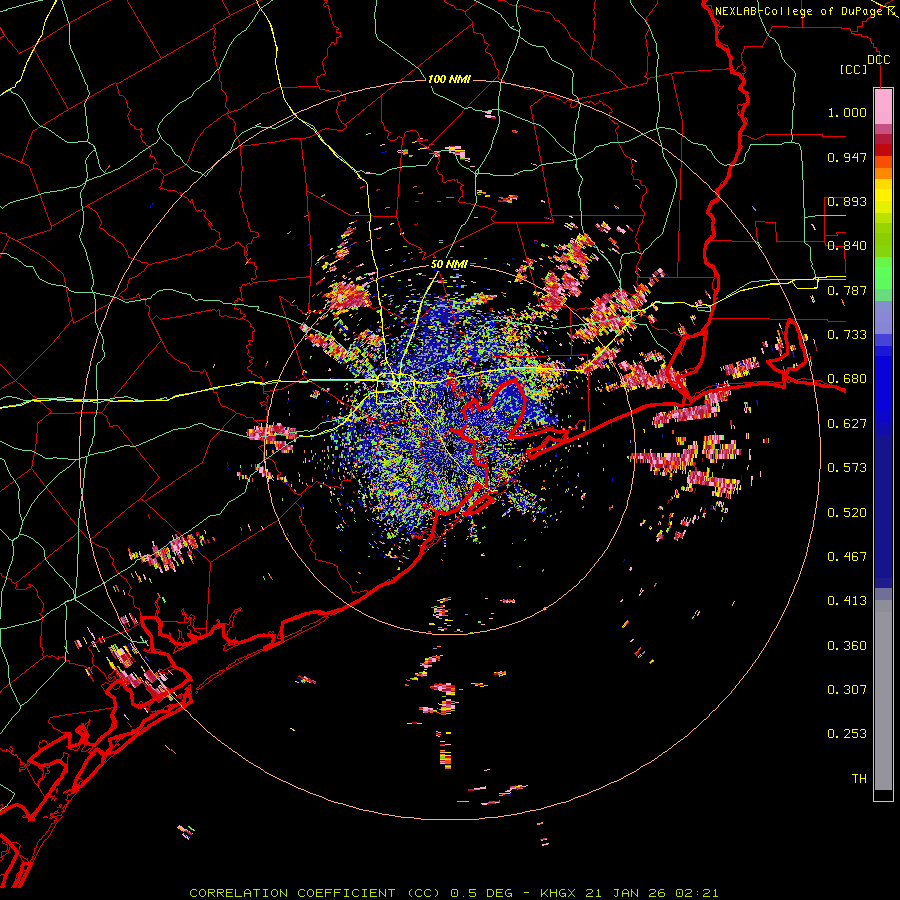Click the 0.893 scale value
The width and height of the screenshot is (900, 900).
(x=847, y=201)
